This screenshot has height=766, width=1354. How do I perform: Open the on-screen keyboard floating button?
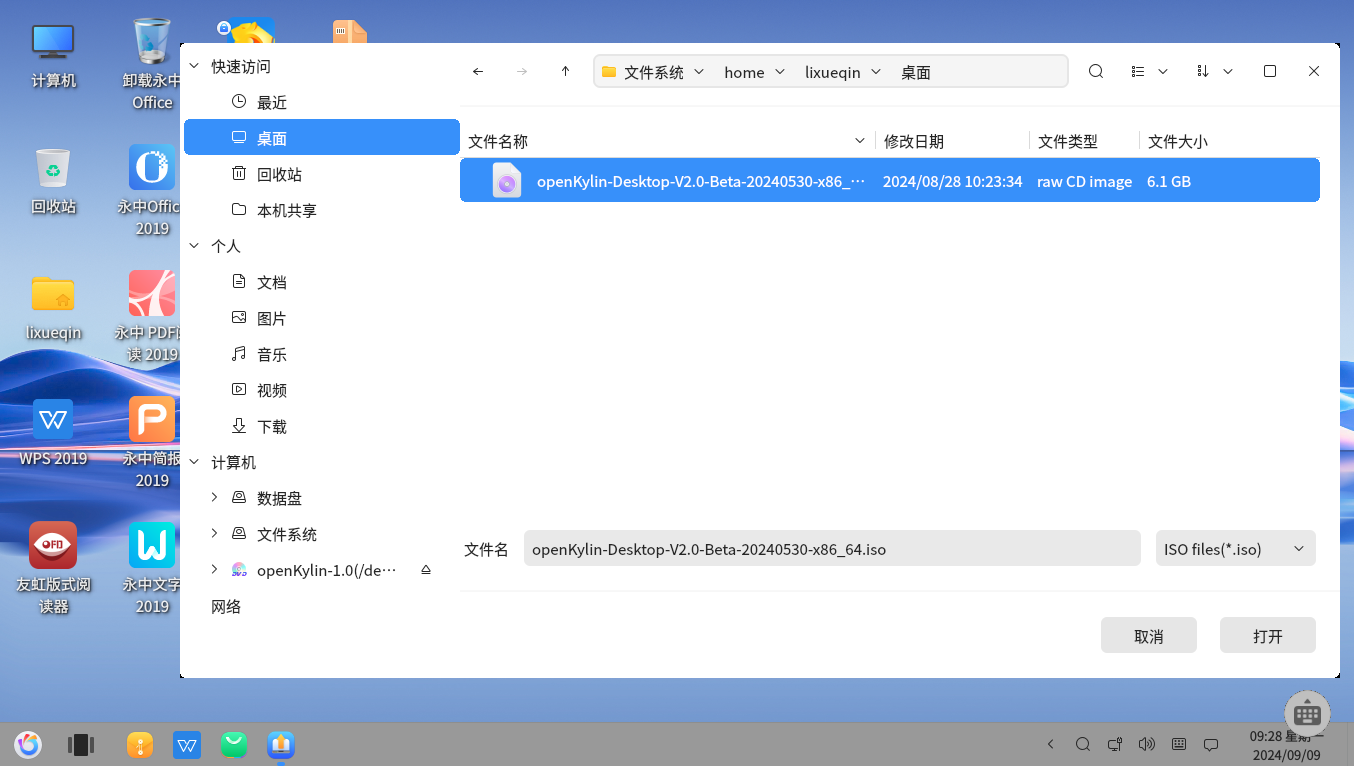[x=1307, y=714]
